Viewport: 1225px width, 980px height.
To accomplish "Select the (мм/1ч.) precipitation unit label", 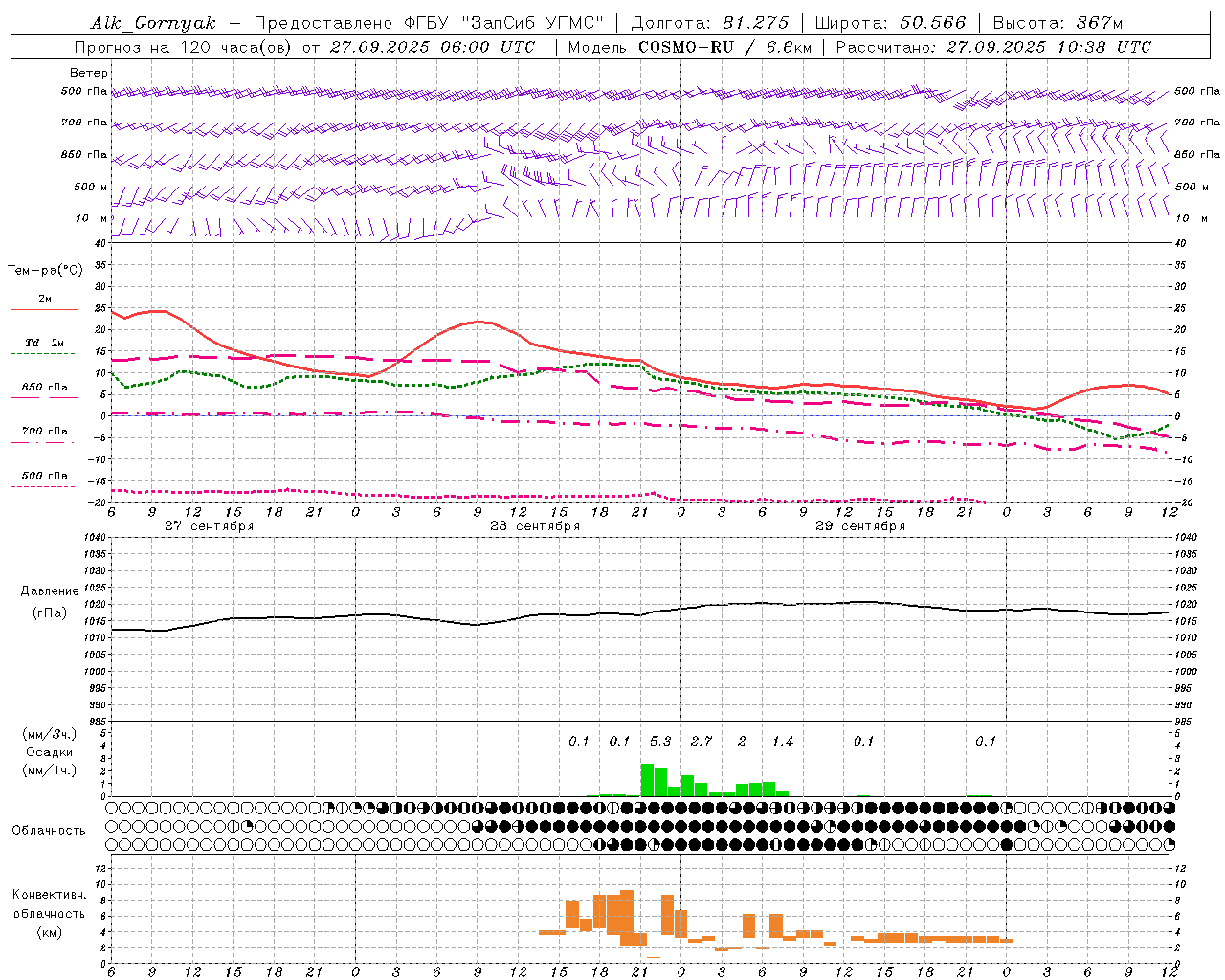I will pyautogui.click(x=50, y=770).
